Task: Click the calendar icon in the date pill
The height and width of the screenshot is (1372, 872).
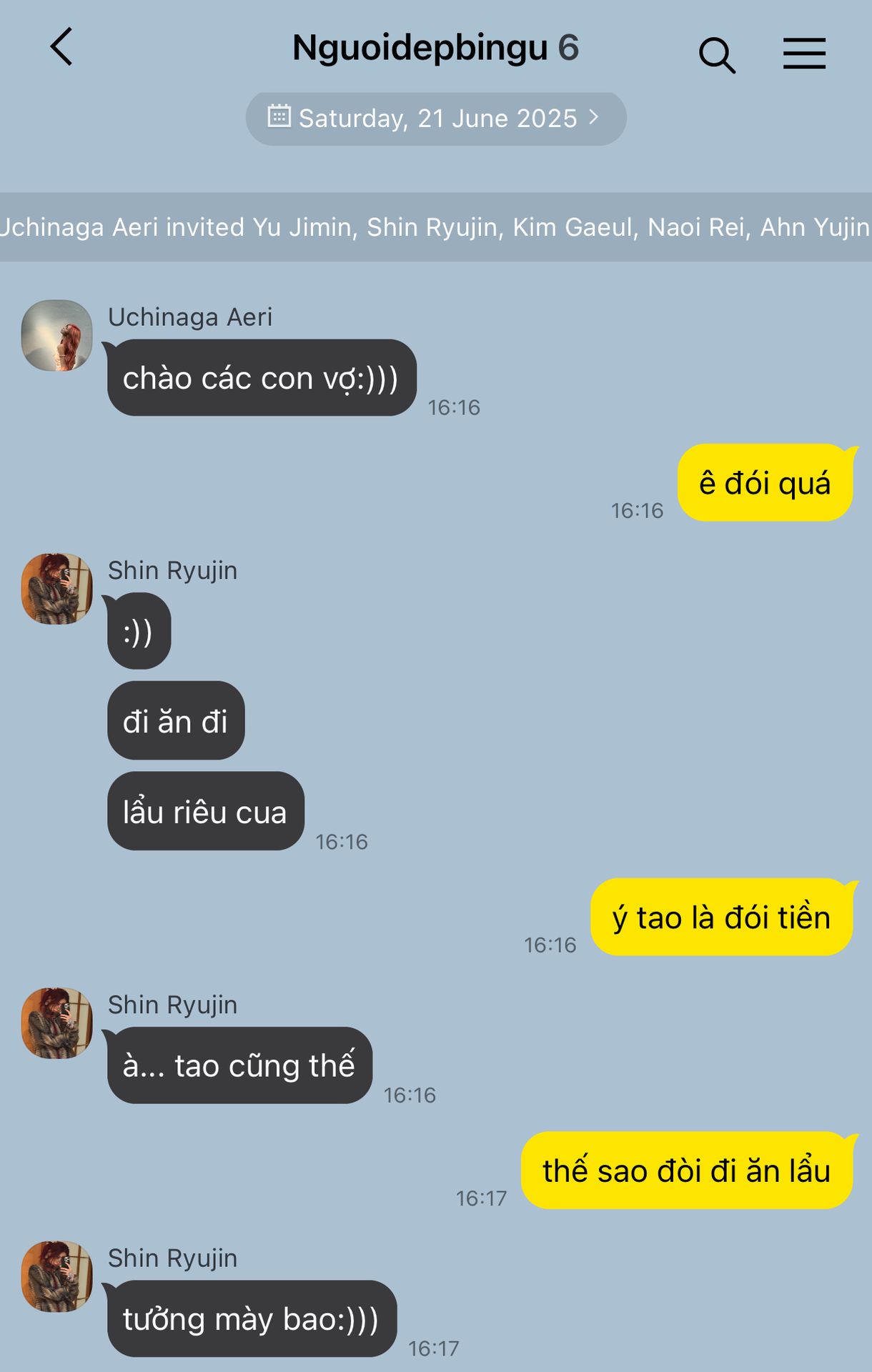Action: (x=279, y=116)
